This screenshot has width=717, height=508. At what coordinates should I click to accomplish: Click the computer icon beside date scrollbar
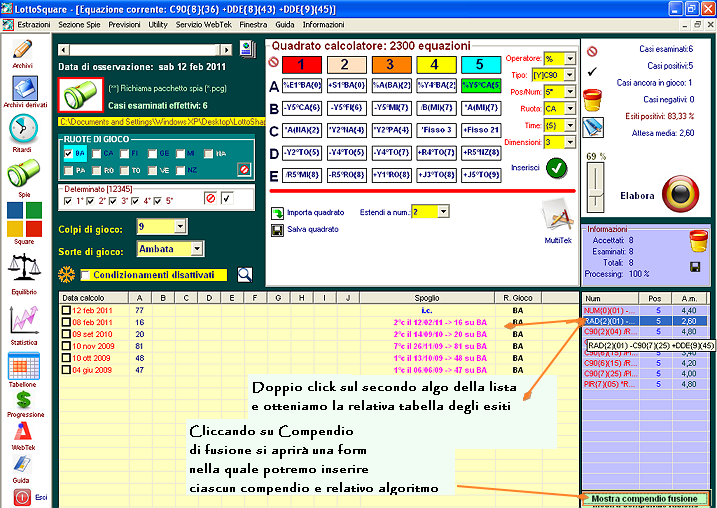(x=247, y=49)
